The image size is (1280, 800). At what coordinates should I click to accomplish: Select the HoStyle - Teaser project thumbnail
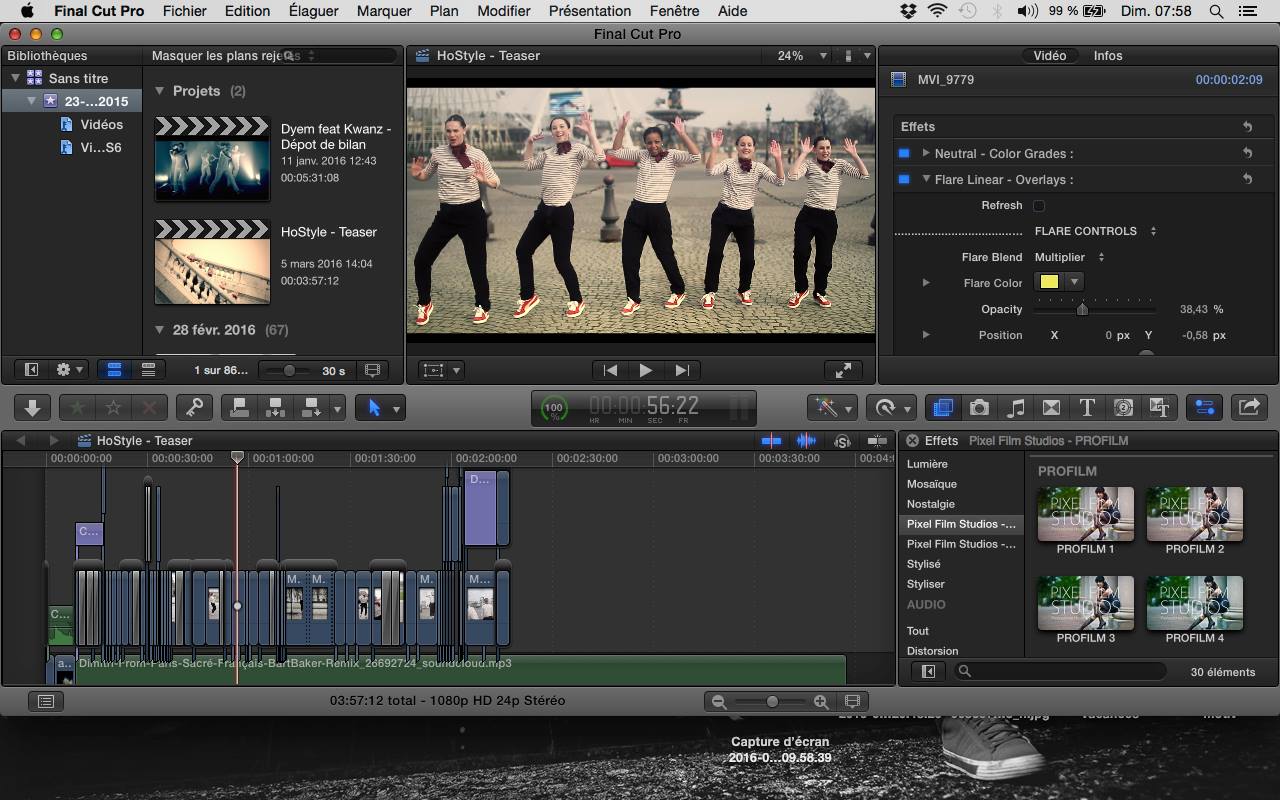coord(212,261)
